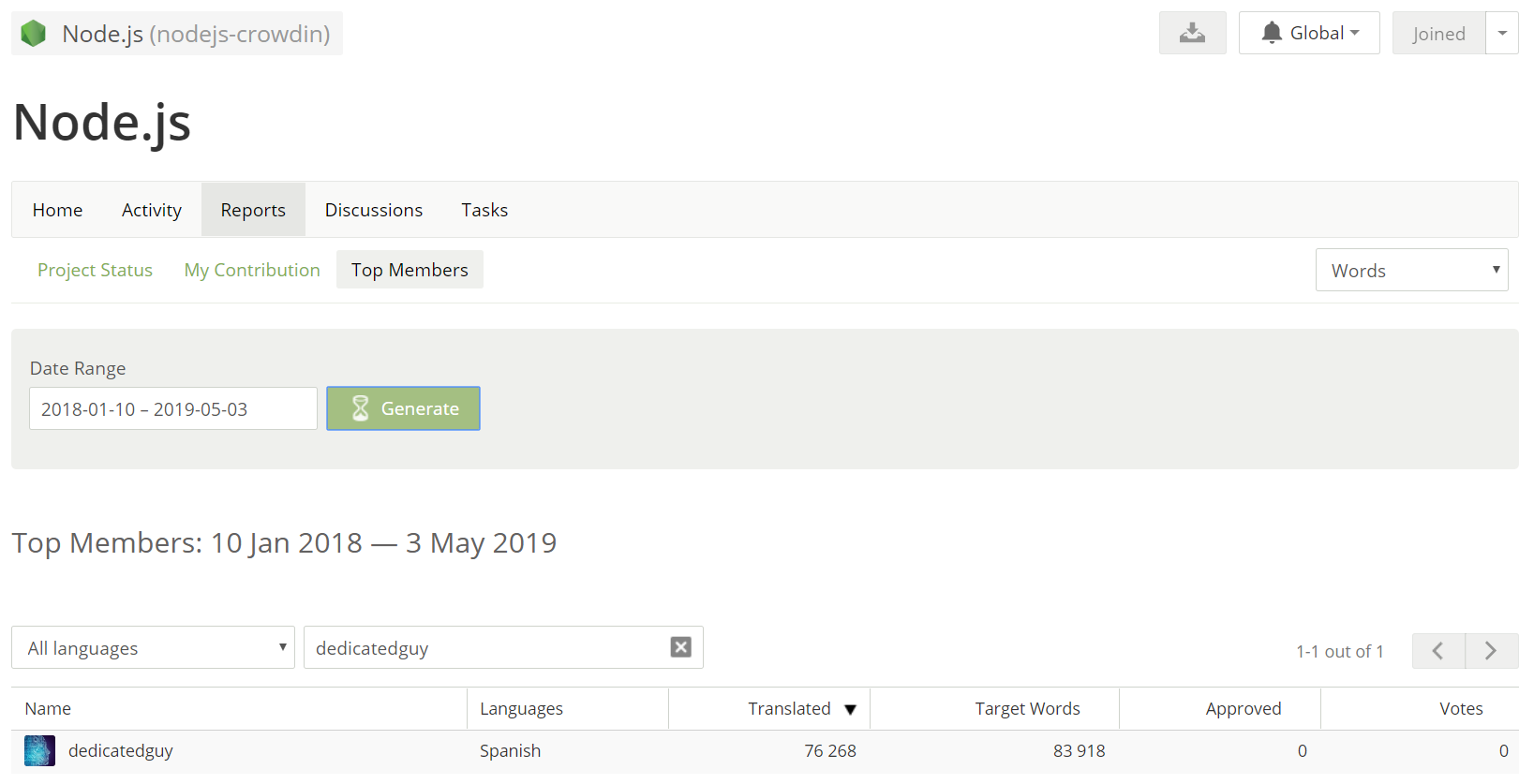
Task: Click the 83 918 target words value
Action: pos(1080,751)
